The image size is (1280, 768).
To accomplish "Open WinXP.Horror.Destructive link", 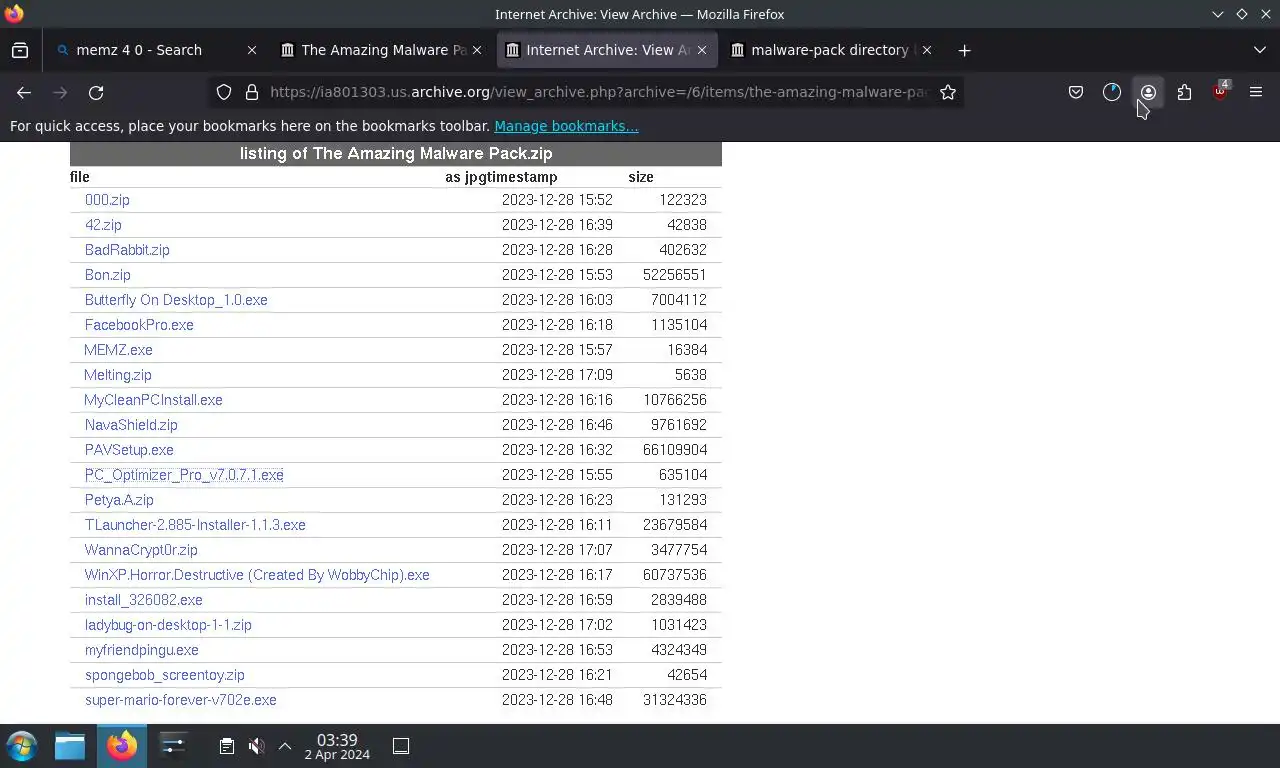I will (257, 575).
